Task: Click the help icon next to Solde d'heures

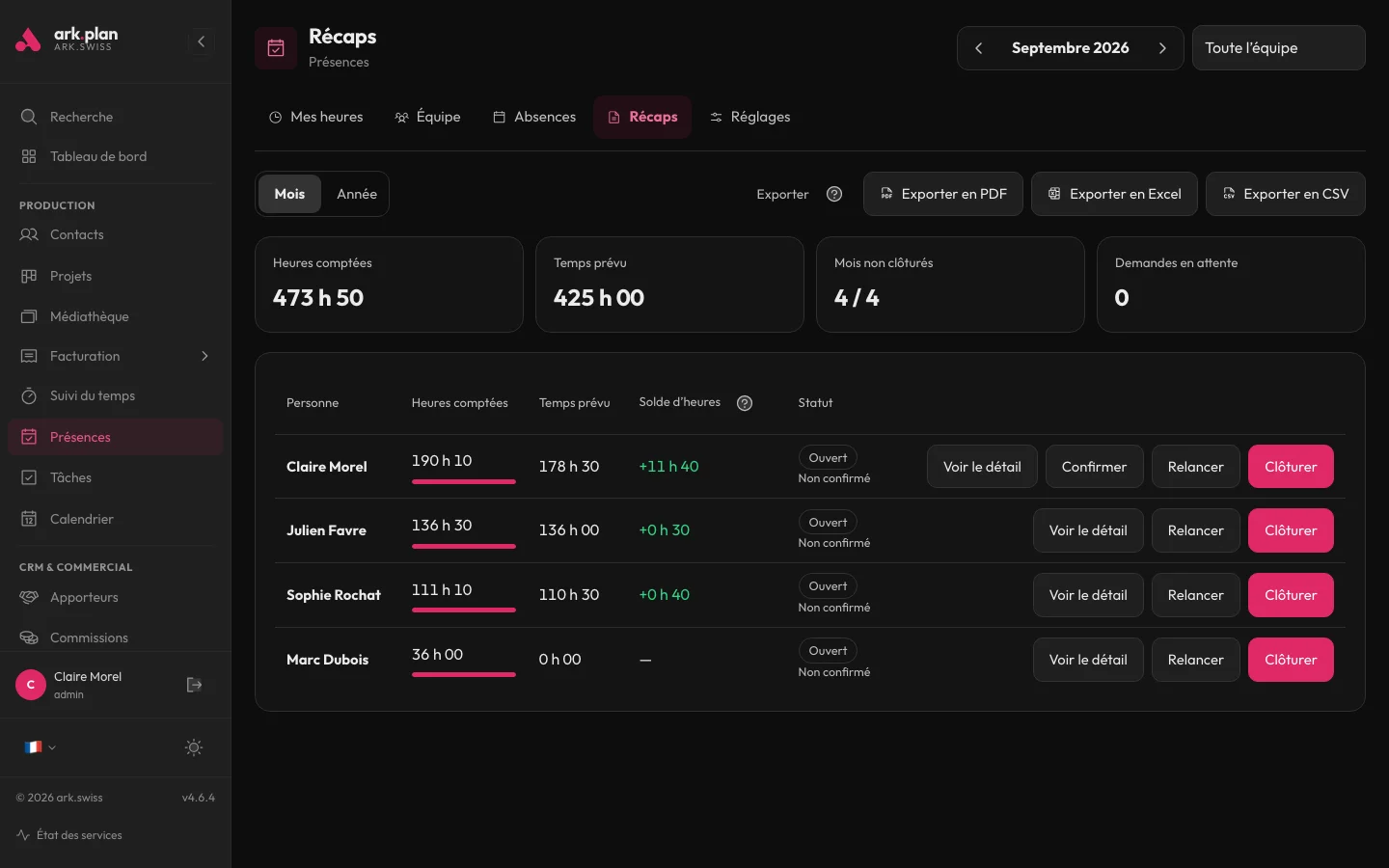Action: [745, 403]
